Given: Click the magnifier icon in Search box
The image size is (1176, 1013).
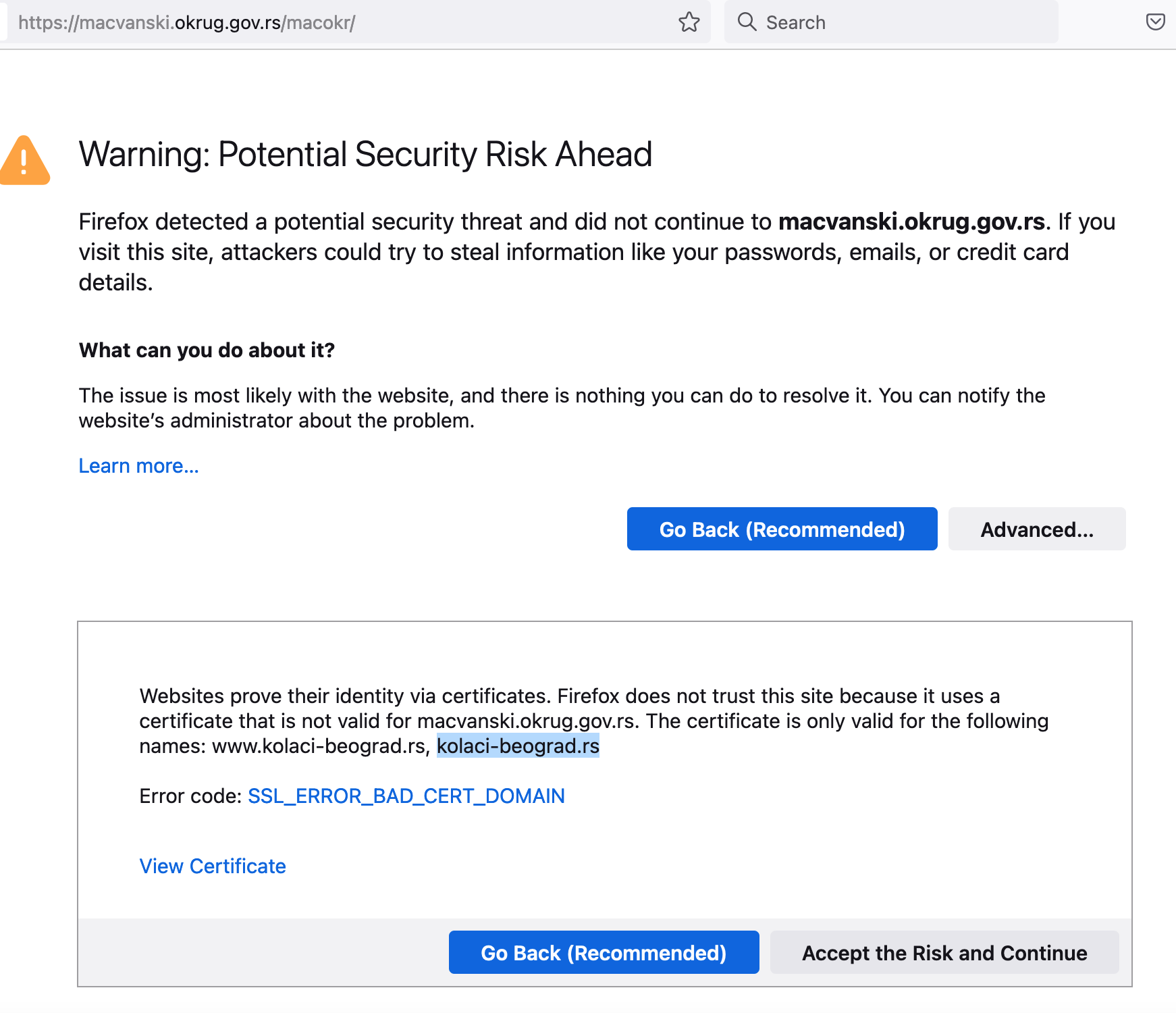Looking at the screenshot, I should pos(747,22).
